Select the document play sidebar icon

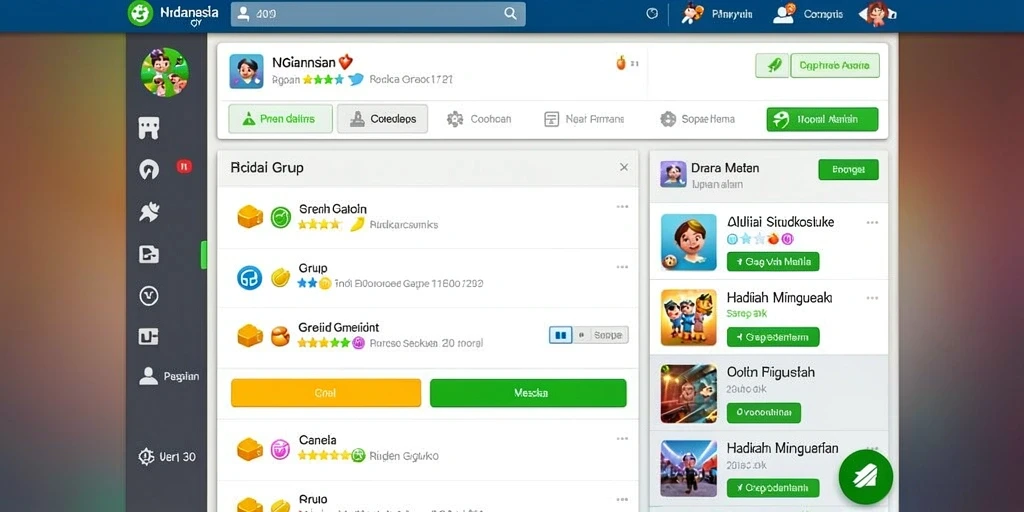(149, 254)
